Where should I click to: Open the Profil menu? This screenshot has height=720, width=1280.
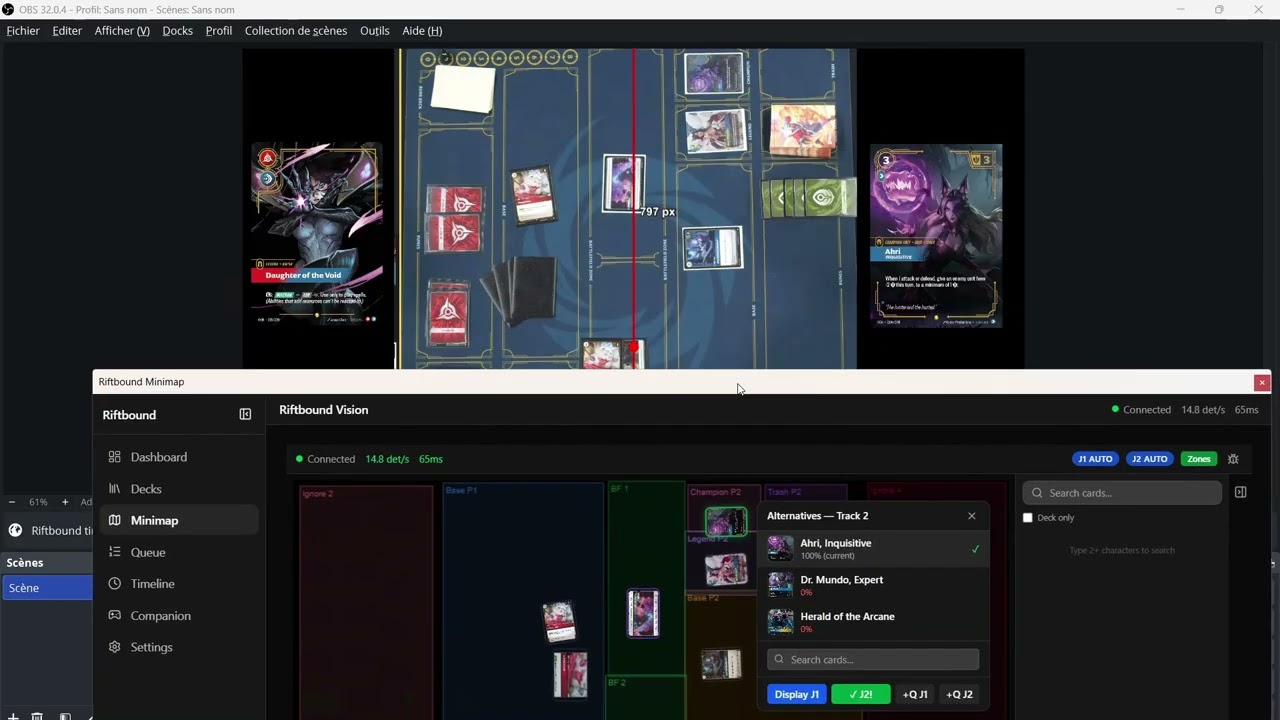pyautogui.click(x=218, y=31)
